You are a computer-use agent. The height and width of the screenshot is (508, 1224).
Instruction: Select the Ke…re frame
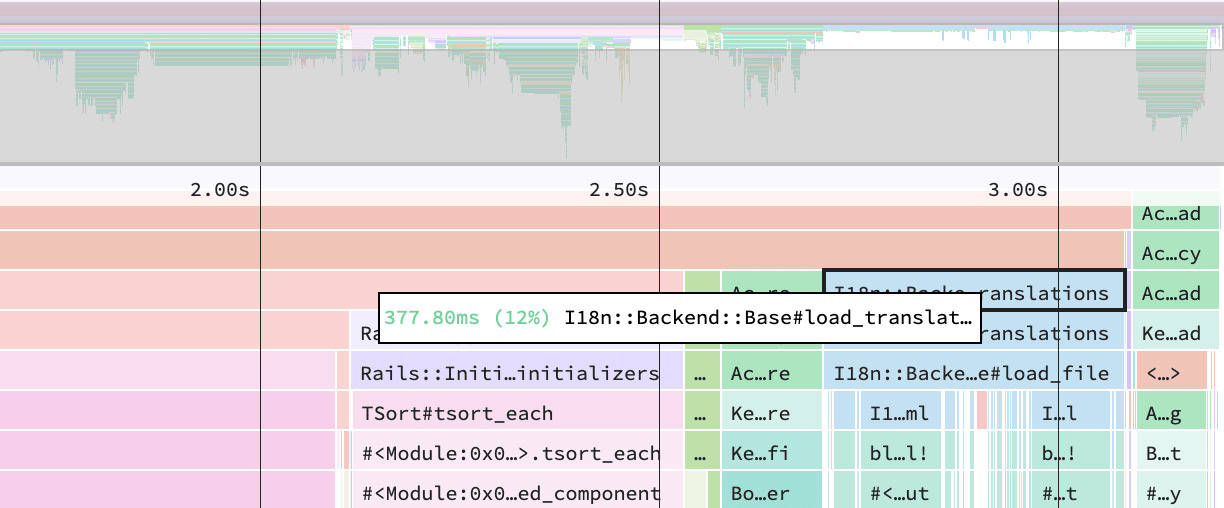[771, 411]
